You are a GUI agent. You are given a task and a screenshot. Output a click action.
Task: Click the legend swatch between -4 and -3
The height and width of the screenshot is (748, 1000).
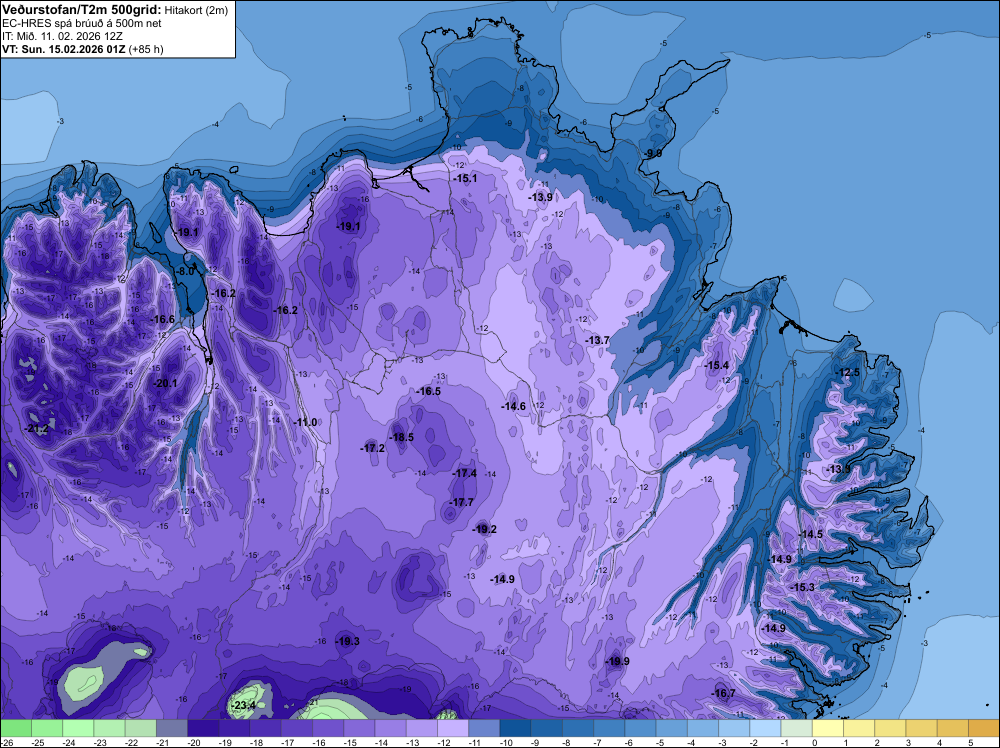pos(703,729)
